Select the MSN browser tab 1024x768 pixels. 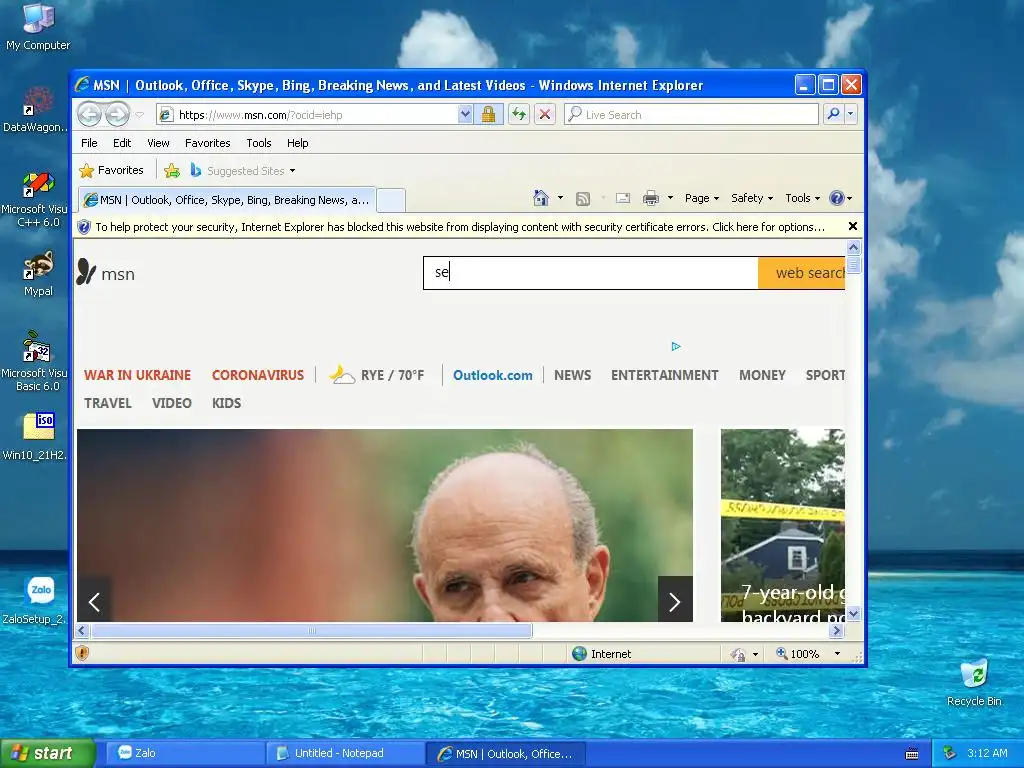click(227, 200)
